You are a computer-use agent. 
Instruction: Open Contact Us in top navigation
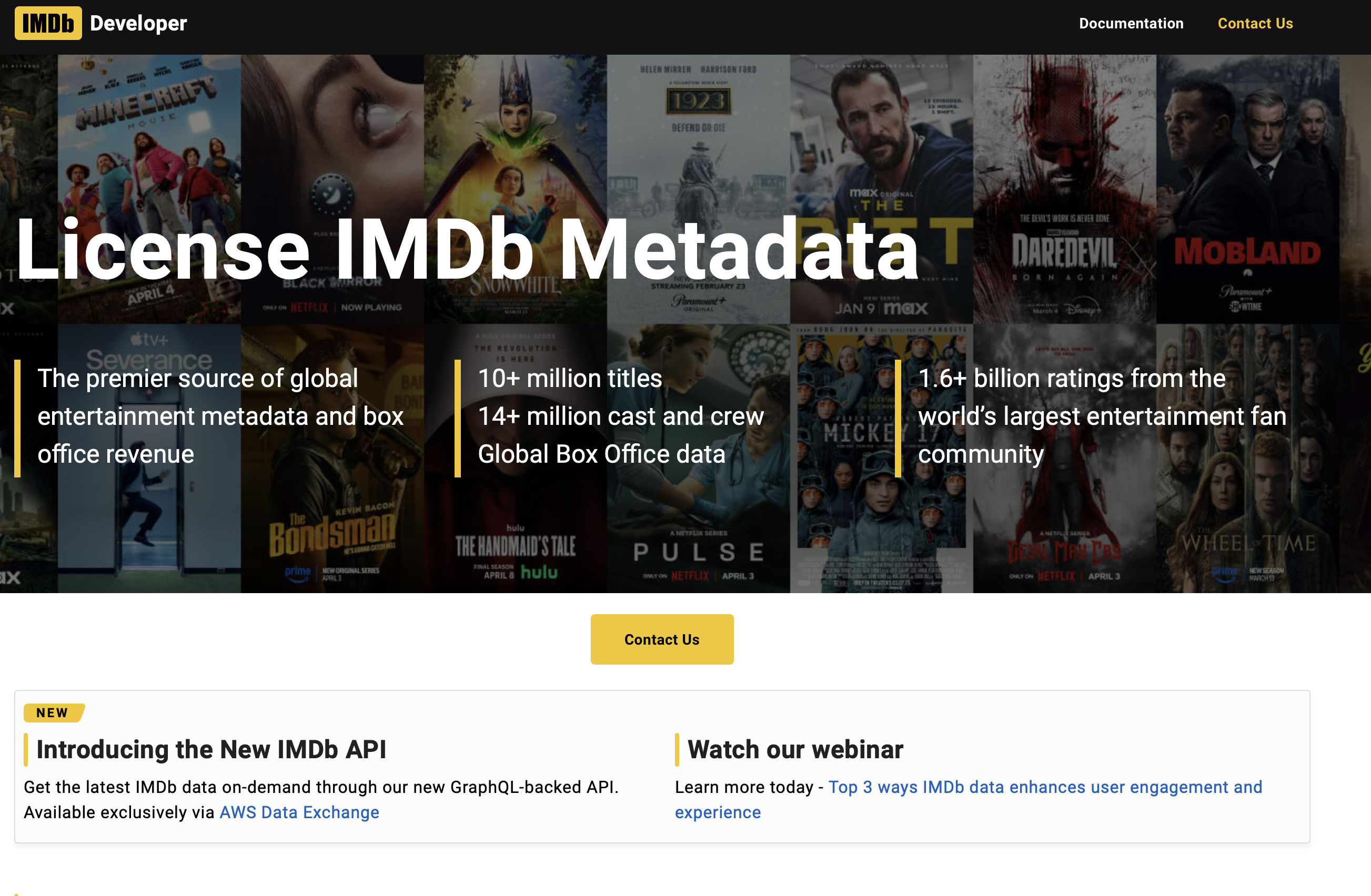(x=1255, y=24)
